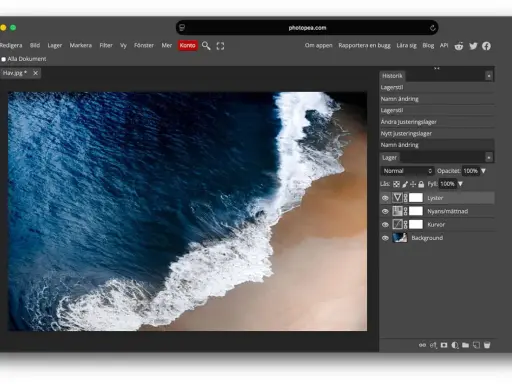Click the link layers icon at panel bottom
512x384 pixels.
(x=422, y=345)
